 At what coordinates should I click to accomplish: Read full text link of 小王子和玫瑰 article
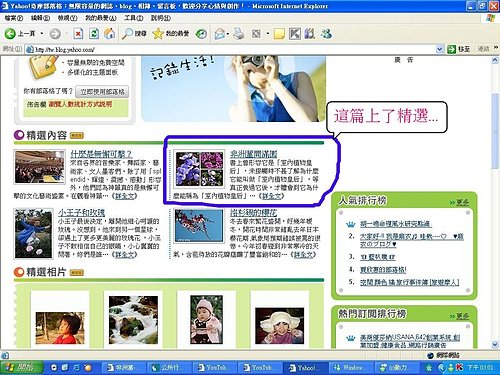(x=124, y=254)
